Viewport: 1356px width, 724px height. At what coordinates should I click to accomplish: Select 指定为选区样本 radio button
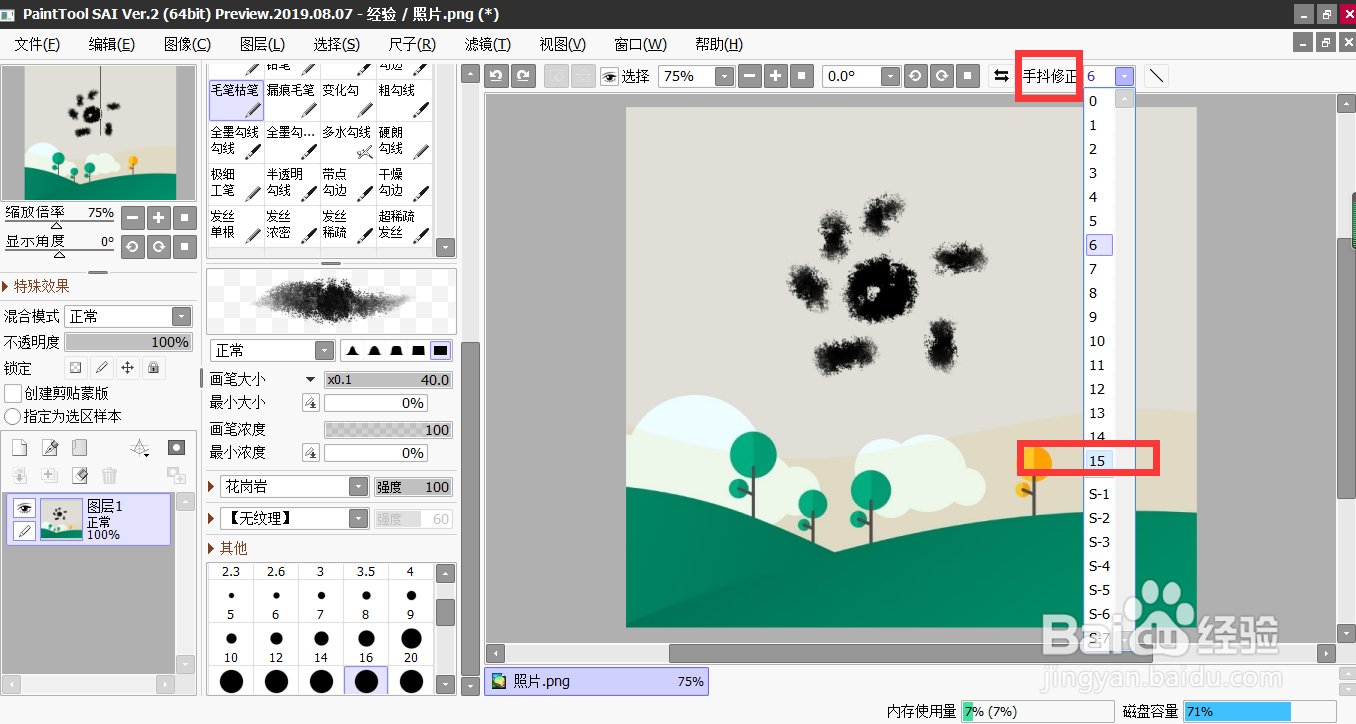click(x=13, y=416)
